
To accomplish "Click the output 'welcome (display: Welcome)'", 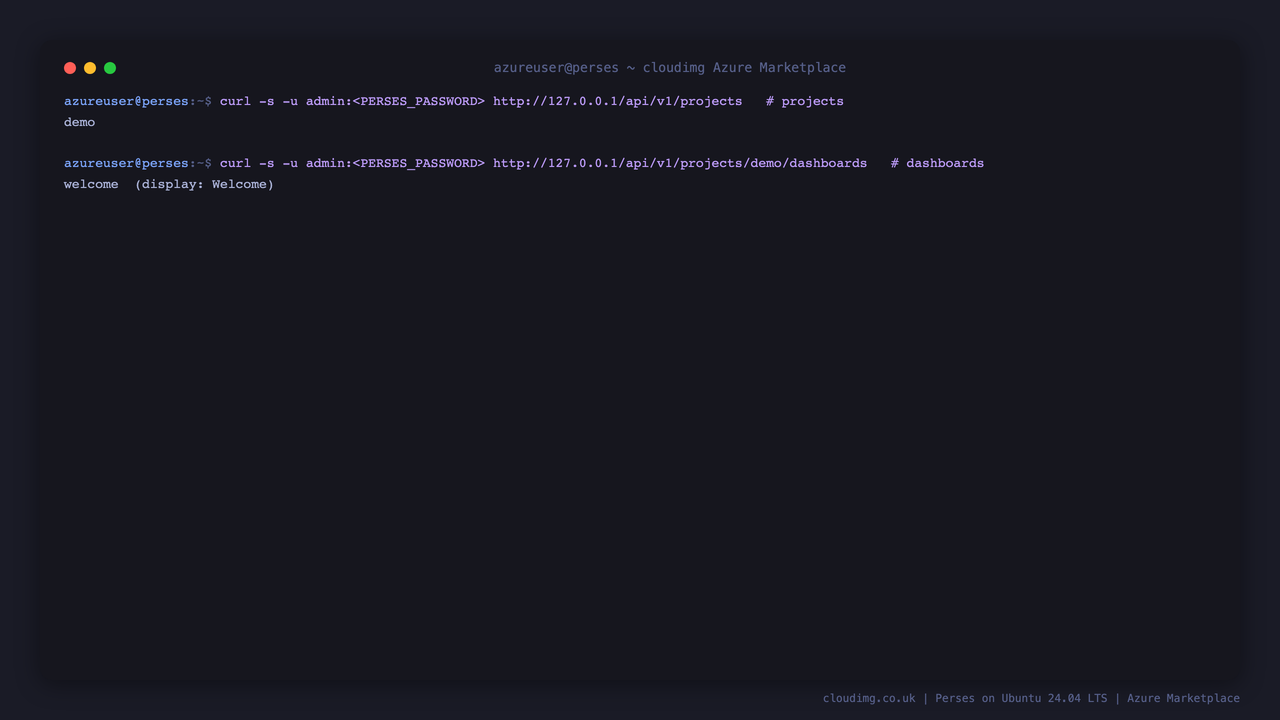I will click(x=169, y=184).
